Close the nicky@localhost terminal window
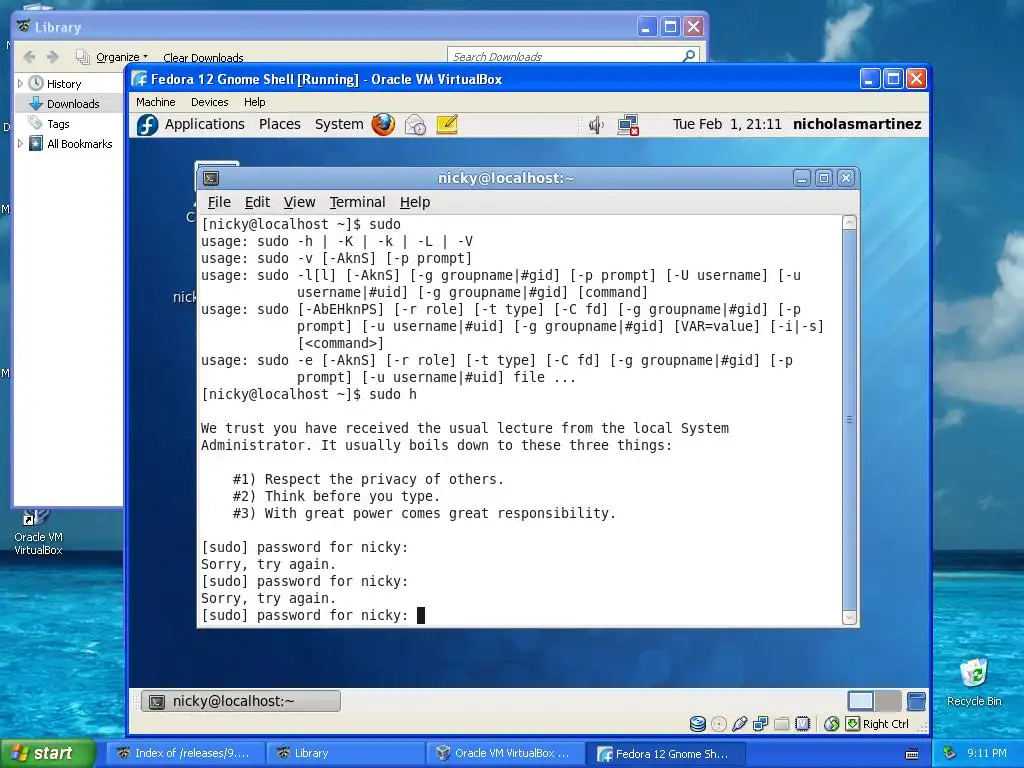Image resolution: width=1024 pixels, height=768 pixels. click(x=846, y=178)
